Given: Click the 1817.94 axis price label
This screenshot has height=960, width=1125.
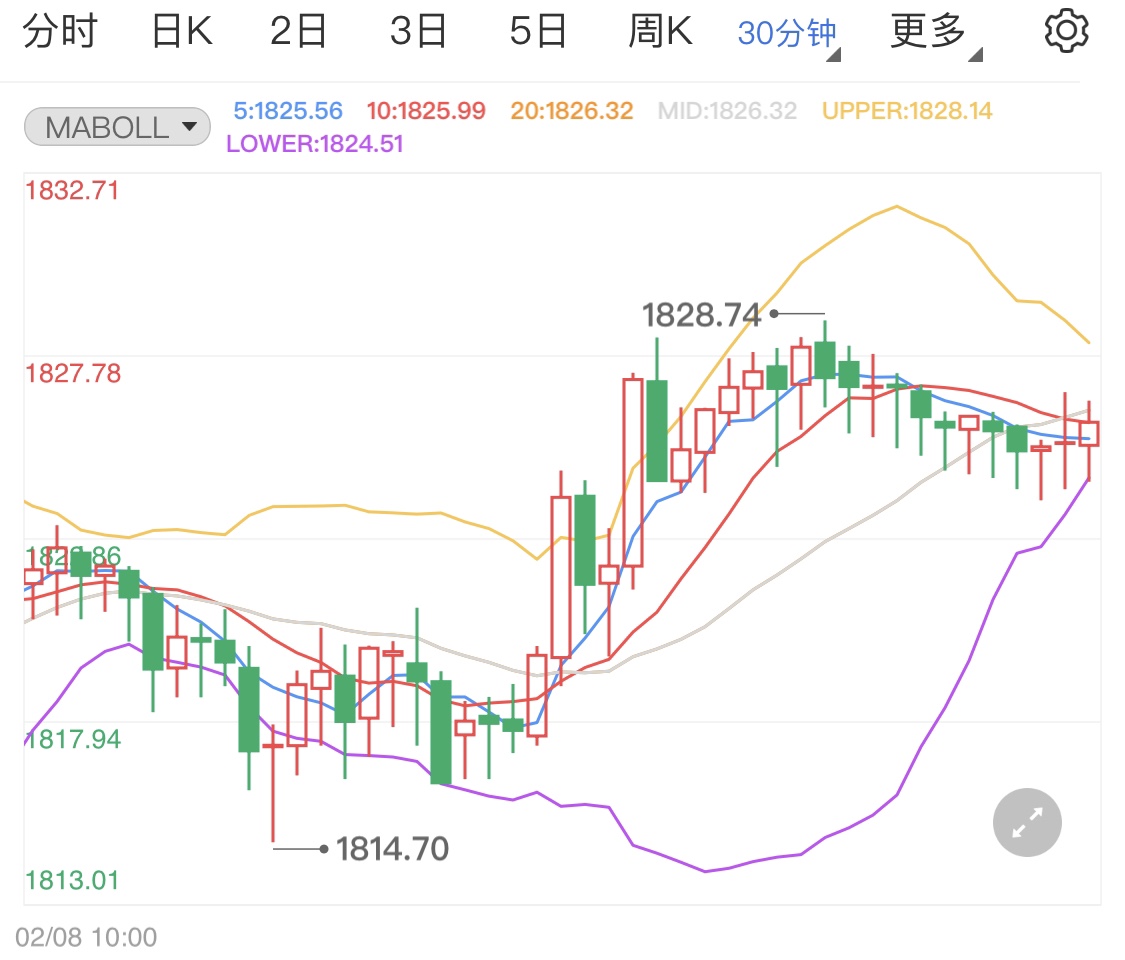Looking at the screenshot, I should [73, 739].
